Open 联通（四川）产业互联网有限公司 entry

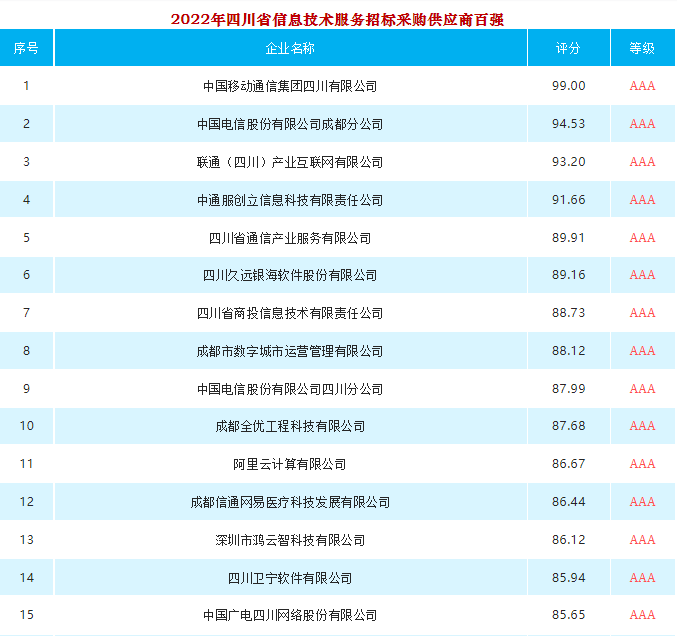(x=290, y=162)
